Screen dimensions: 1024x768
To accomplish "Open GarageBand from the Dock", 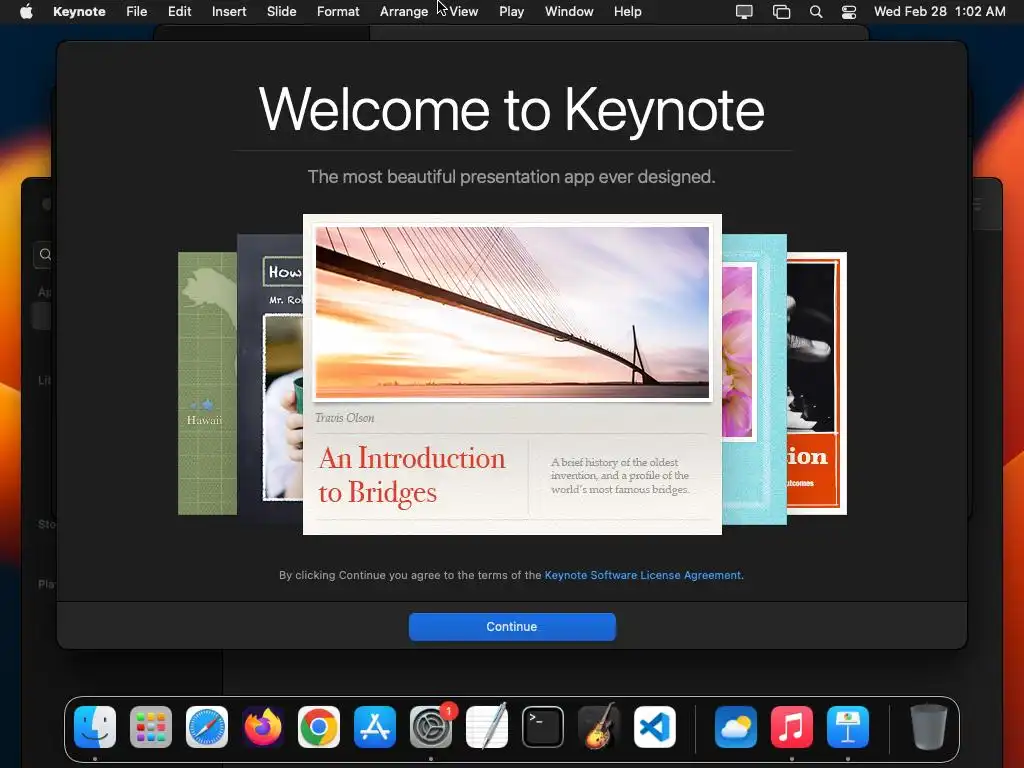I will [x=599, y=727].
